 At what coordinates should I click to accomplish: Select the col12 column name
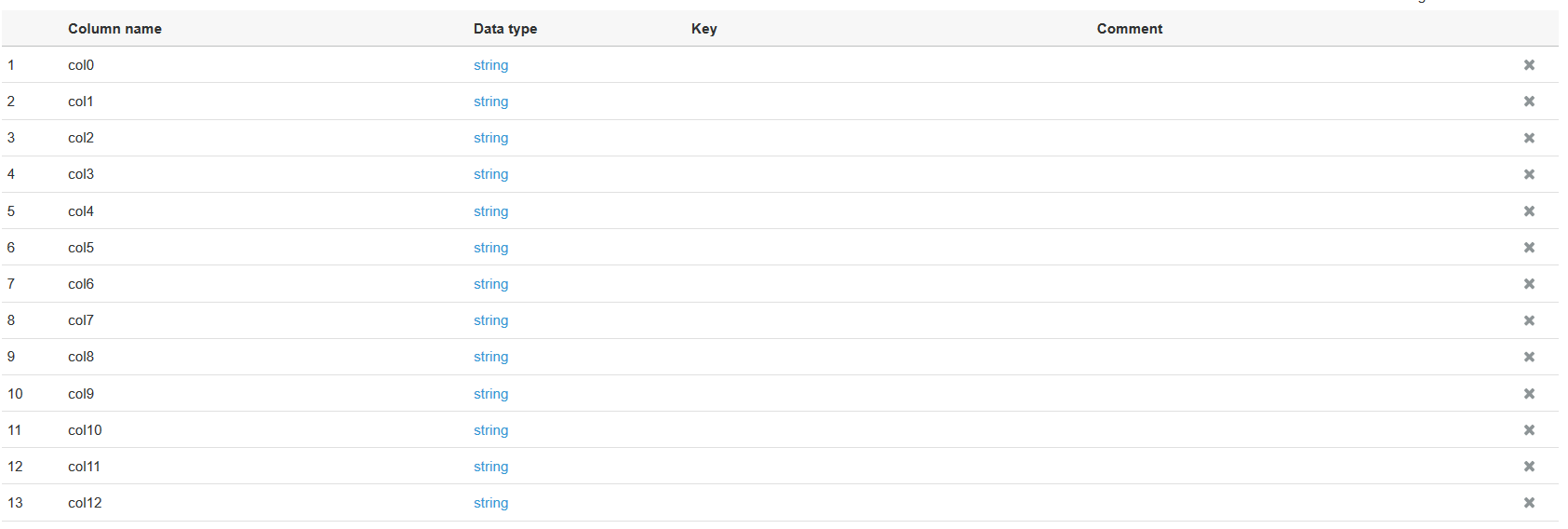(x=85, y=503)
